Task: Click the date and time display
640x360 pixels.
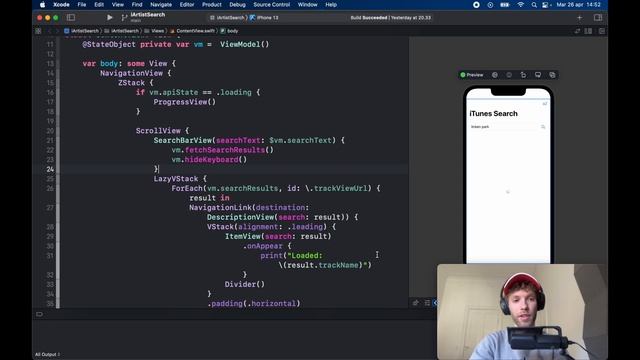Action: pyautogui.click(x=579, y=5)
